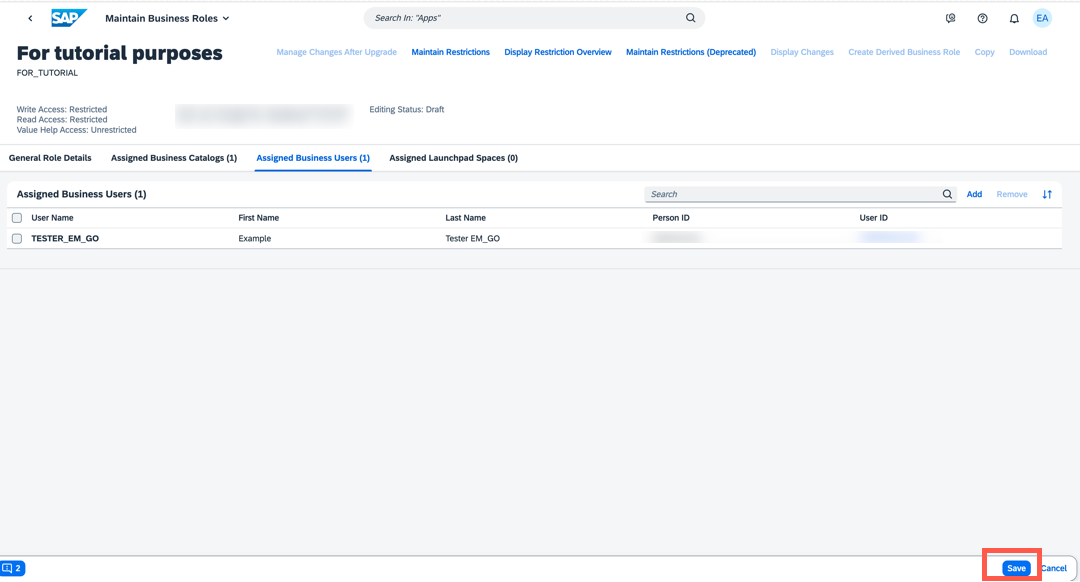This screenshot has width=1080, height=582.
Task: Open Maintain Restrictions
Action: click(x=450, y=52)
